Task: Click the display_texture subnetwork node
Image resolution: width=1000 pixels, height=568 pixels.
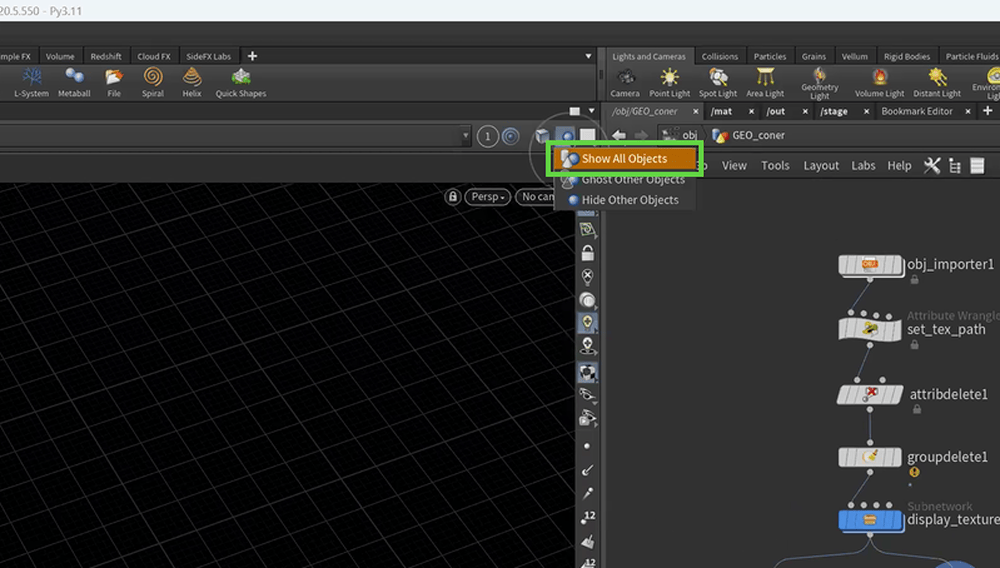Action: tap(869, 519)
